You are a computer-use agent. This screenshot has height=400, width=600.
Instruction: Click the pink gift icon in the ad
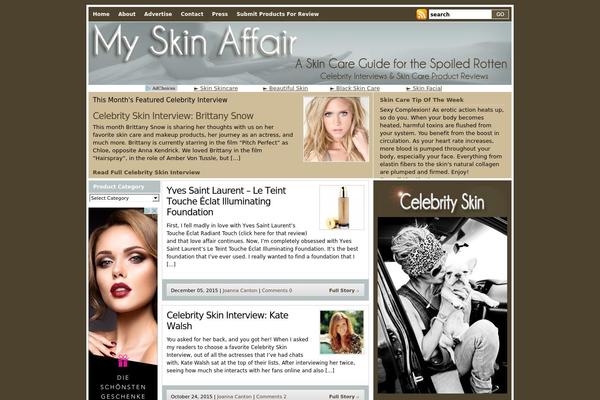(122, 361)
